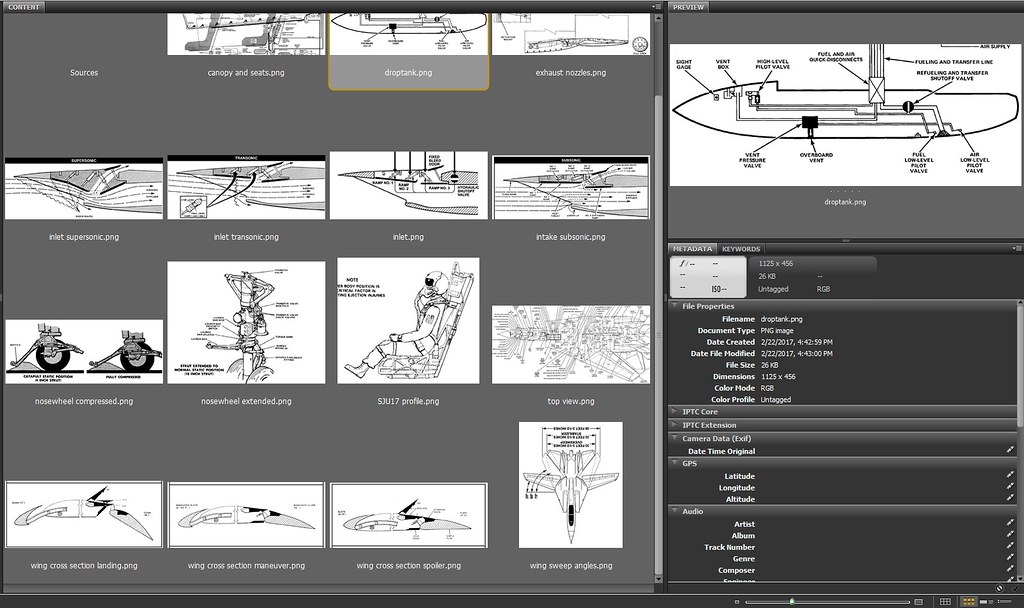Viewport: 1024px width, 608px height.
Task: Click the pencil icon for Album
Action: click(x=1010, y=536)
